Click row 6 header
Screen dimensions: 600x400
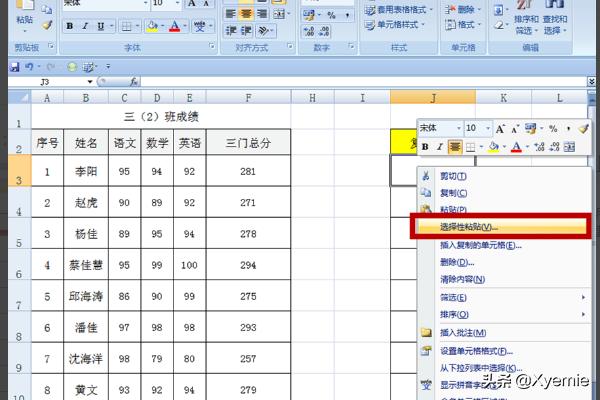tap(19, 265)
